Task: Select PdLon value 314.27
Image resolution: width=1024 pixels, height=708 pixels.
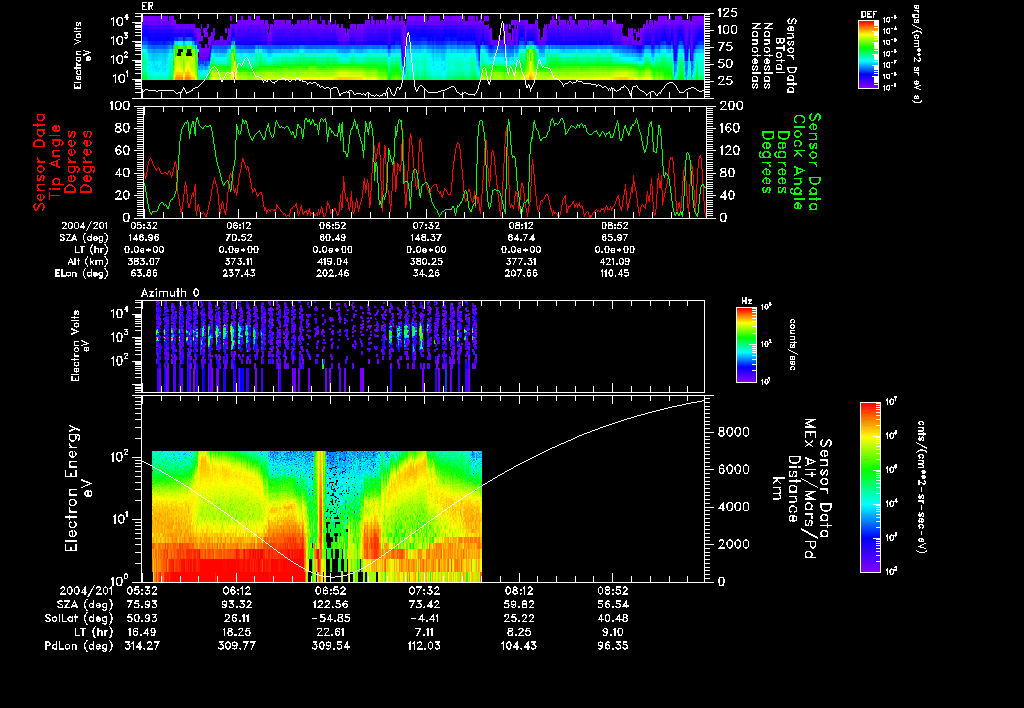Action: pyautogui.click(x=141, y=645)
